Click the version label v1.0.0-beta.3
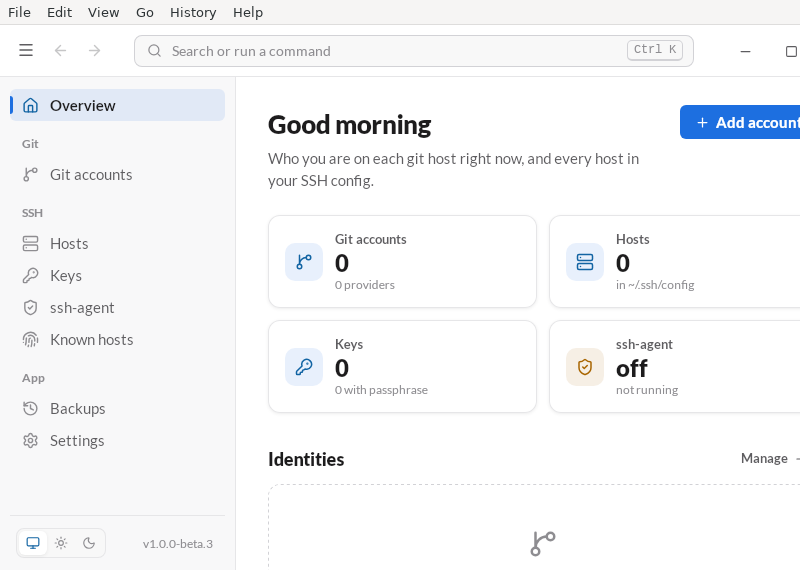This screenshot has height=570, width=800. pyautogui.click(x=178, y=544)
